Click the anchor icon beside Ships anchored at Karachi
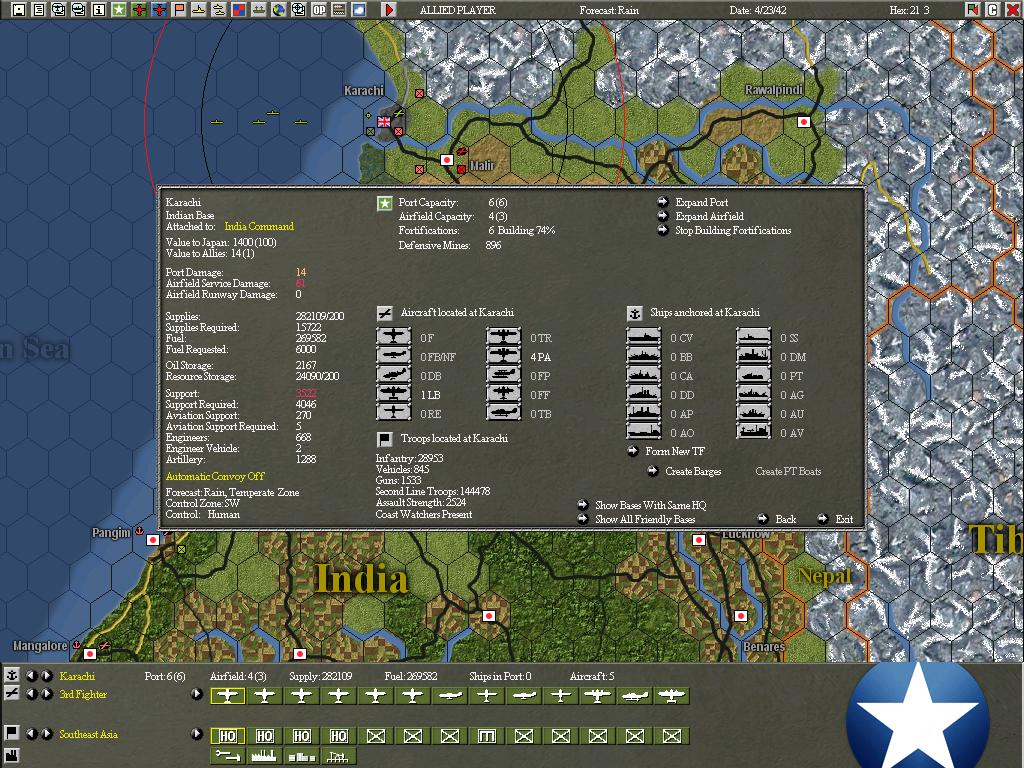The image size is (1024, 768). pyautogui.click(x=634, y=313)
